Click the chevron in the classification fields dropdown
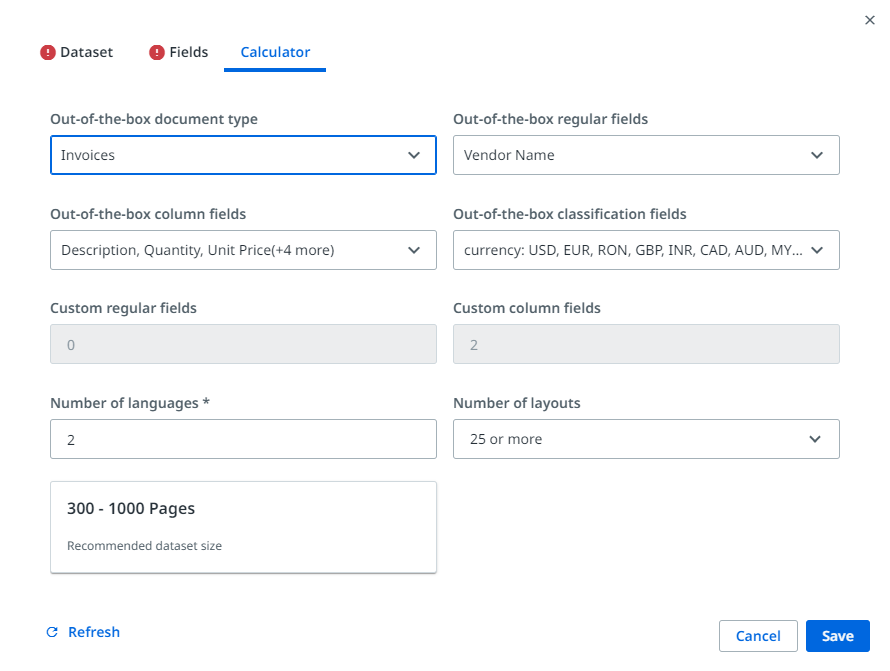Image resolution: width=890 pixels, height=671 pixels. [817, 250]
